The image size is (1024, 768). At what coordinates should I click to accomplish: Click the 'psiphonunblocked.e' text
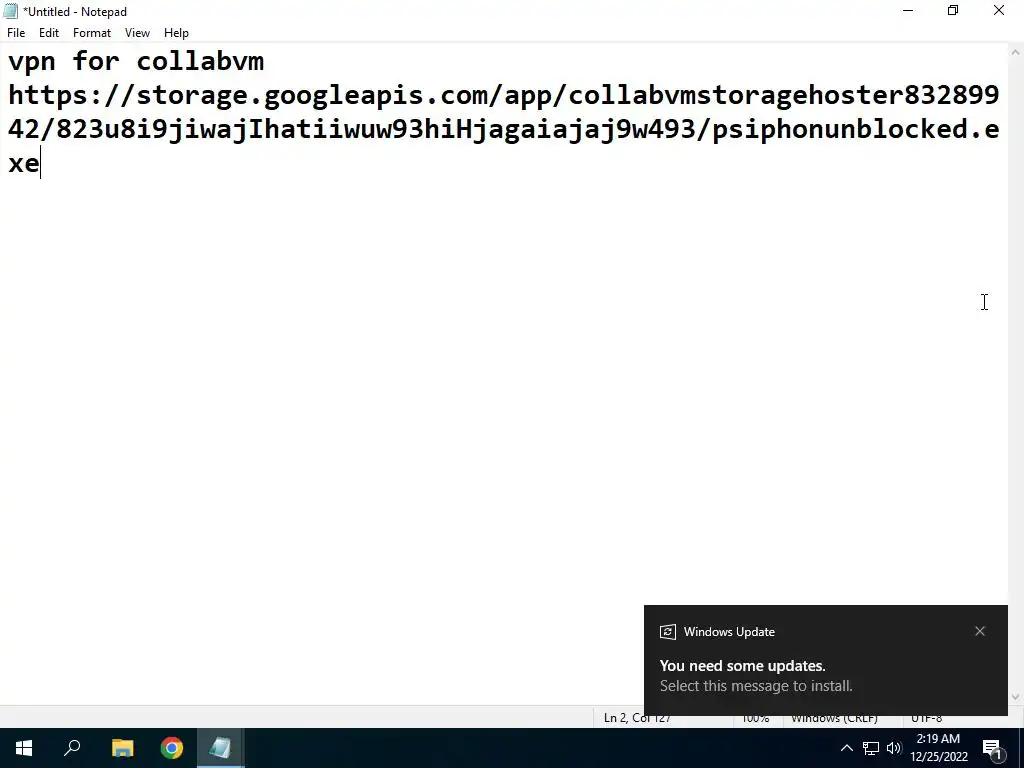[x=856, y=129]
